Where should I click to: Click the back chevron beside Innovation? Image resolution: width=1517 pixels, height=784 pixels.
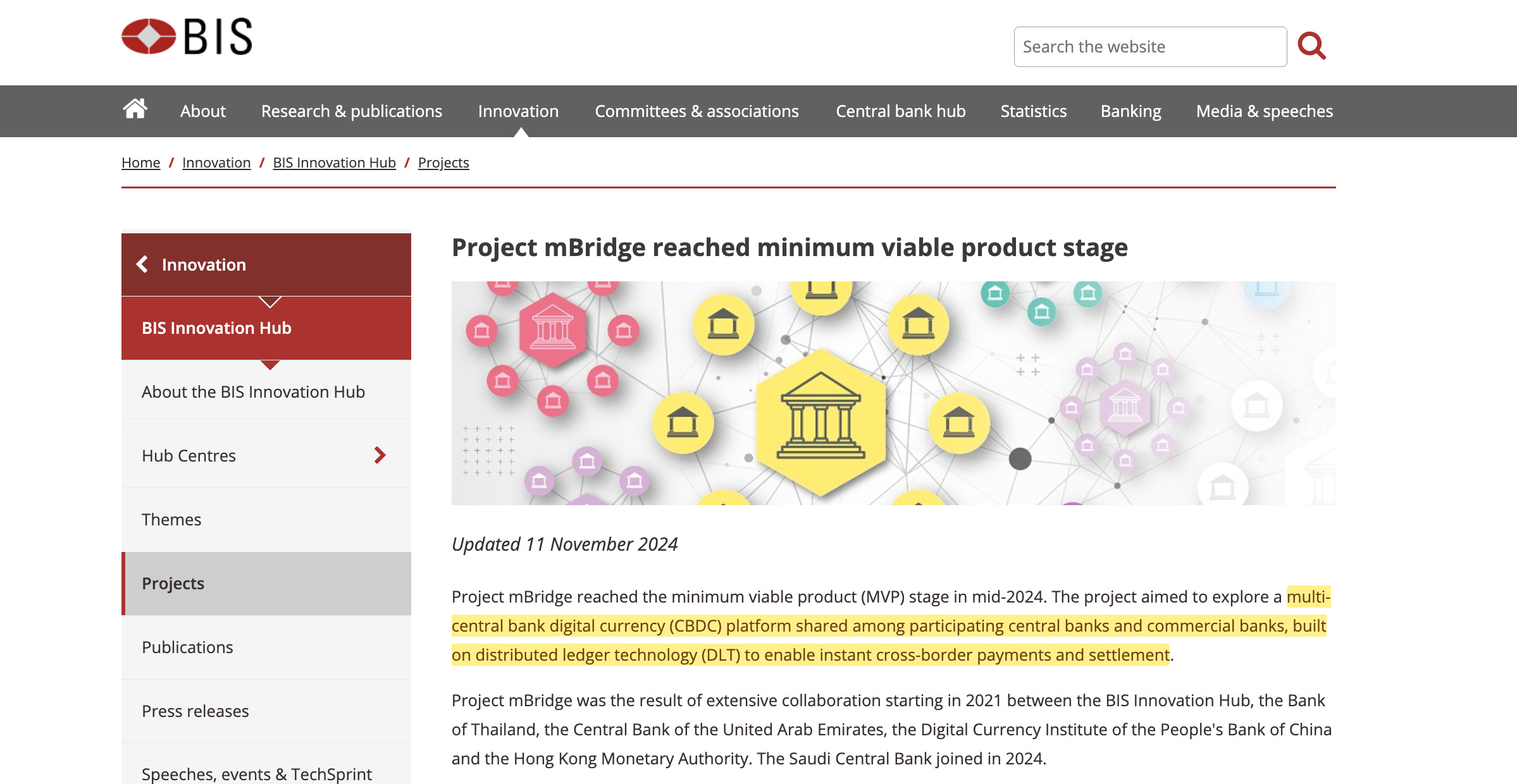pyautogui.click(x=143, y=264)
